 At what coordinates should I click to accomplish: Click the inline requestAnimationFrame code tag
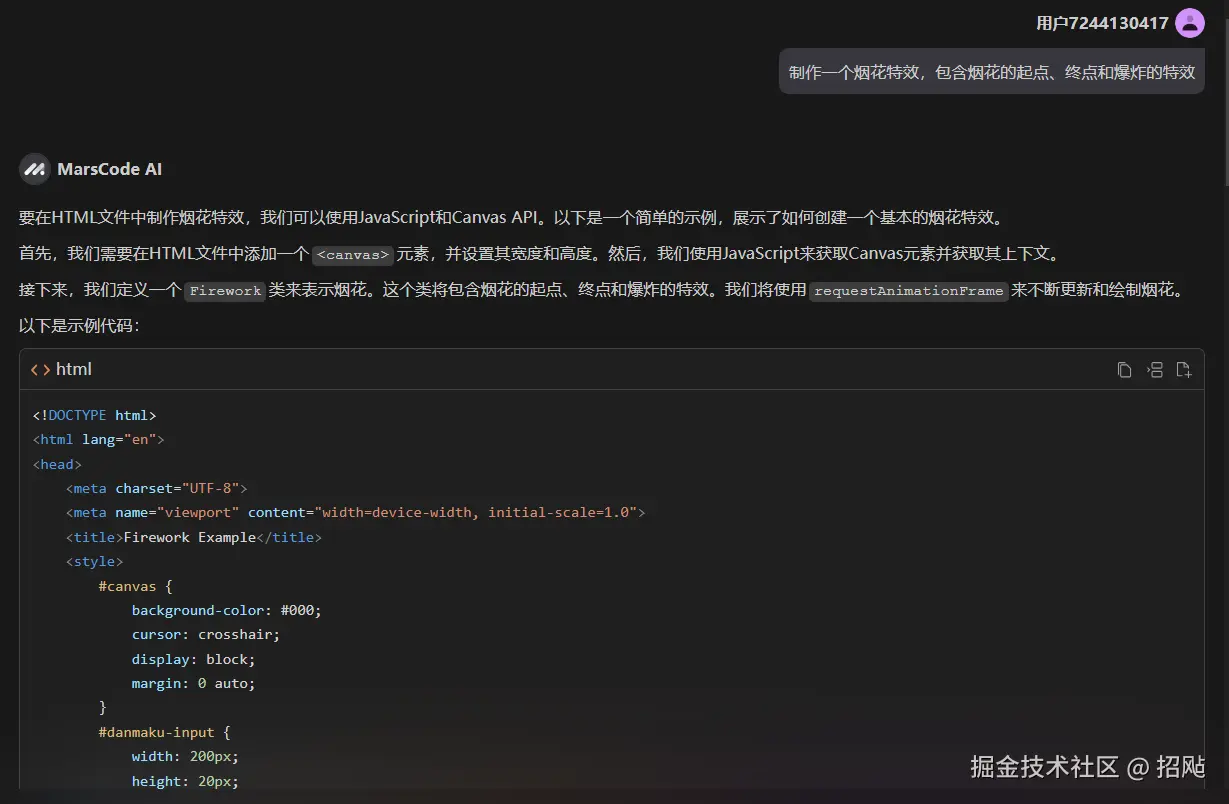908,291
